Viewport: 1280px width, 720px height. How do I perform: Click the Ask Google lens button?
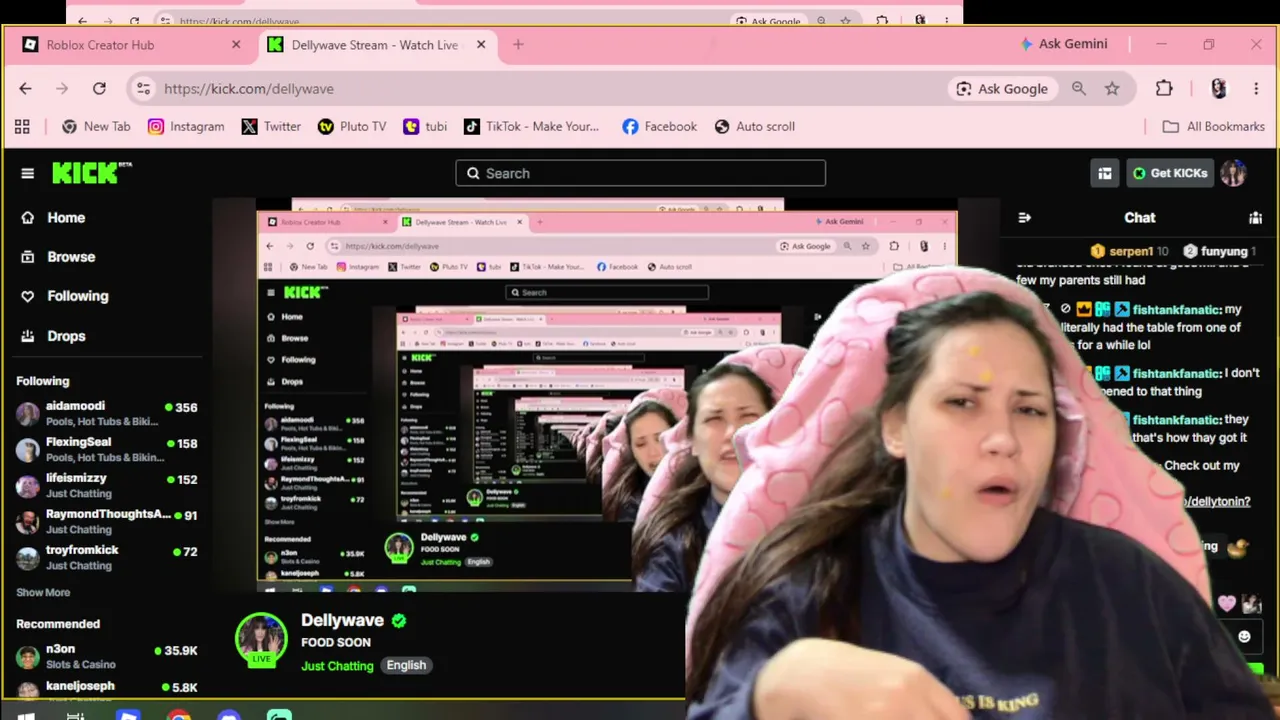[1002, 89]
